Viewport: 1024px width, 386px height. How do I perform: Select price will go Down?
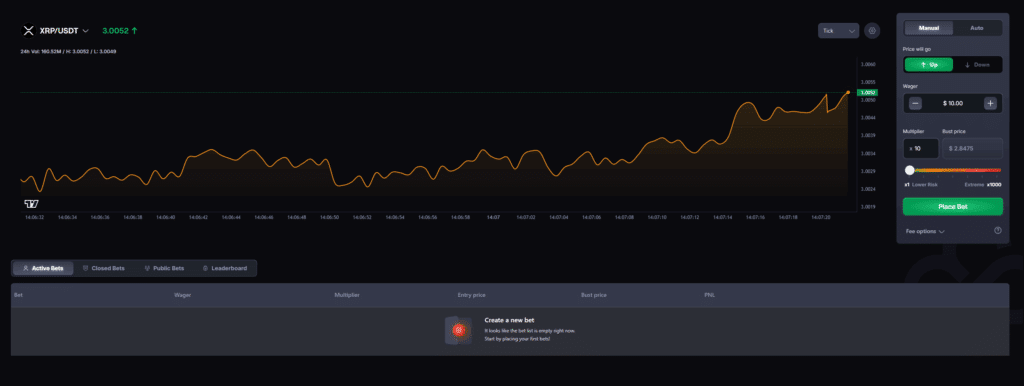coord(977,65)
